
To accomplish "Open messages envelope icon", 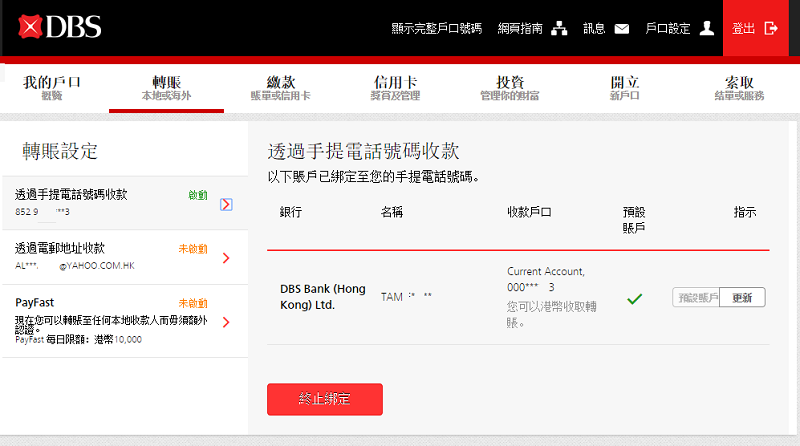I will [x=622, y=29].
